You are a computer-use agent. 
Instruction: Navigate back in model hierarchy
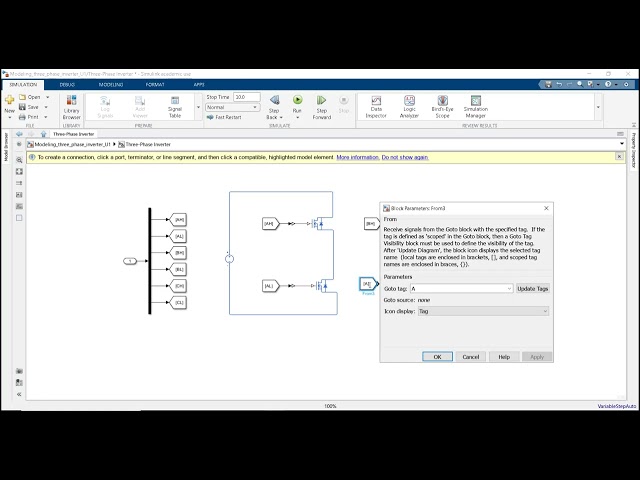click(x=19, y=134)
